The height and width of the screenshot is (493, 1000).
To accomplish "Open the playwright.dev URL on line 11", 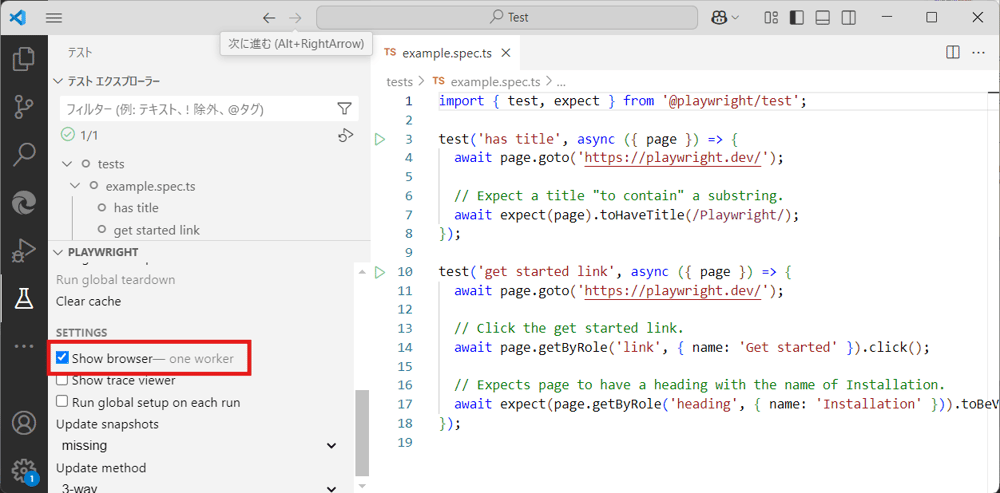I will pos(673,291).
